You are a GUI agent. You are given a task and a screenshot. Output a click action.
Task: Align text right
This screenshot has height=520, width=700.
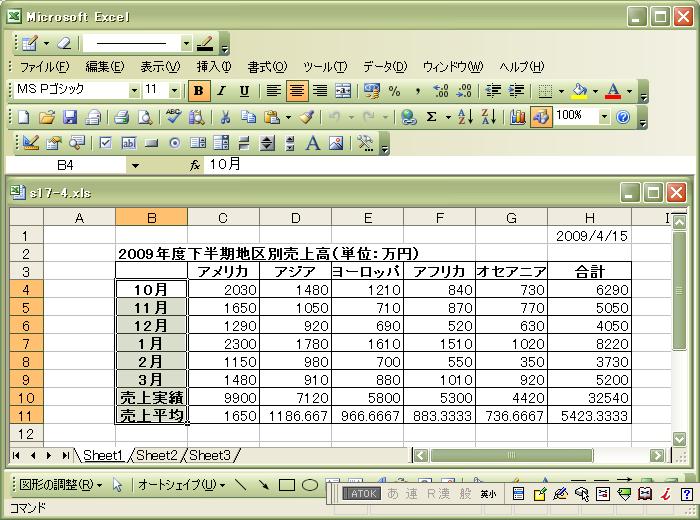[x=320, y=91]
